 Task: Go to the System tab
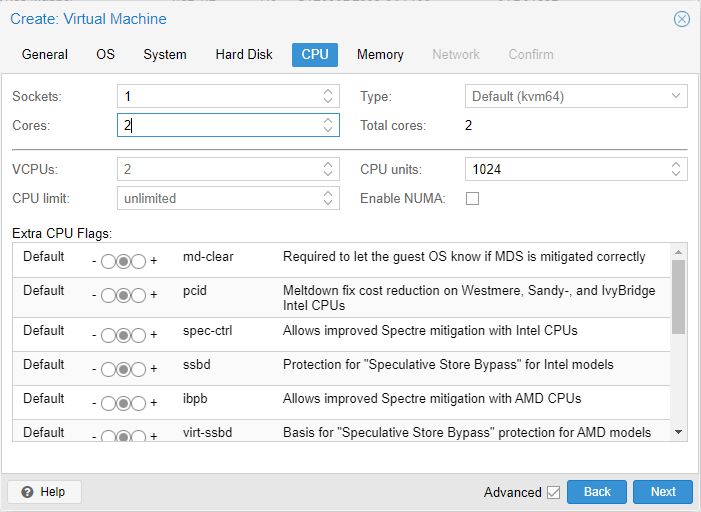point(165,55)
